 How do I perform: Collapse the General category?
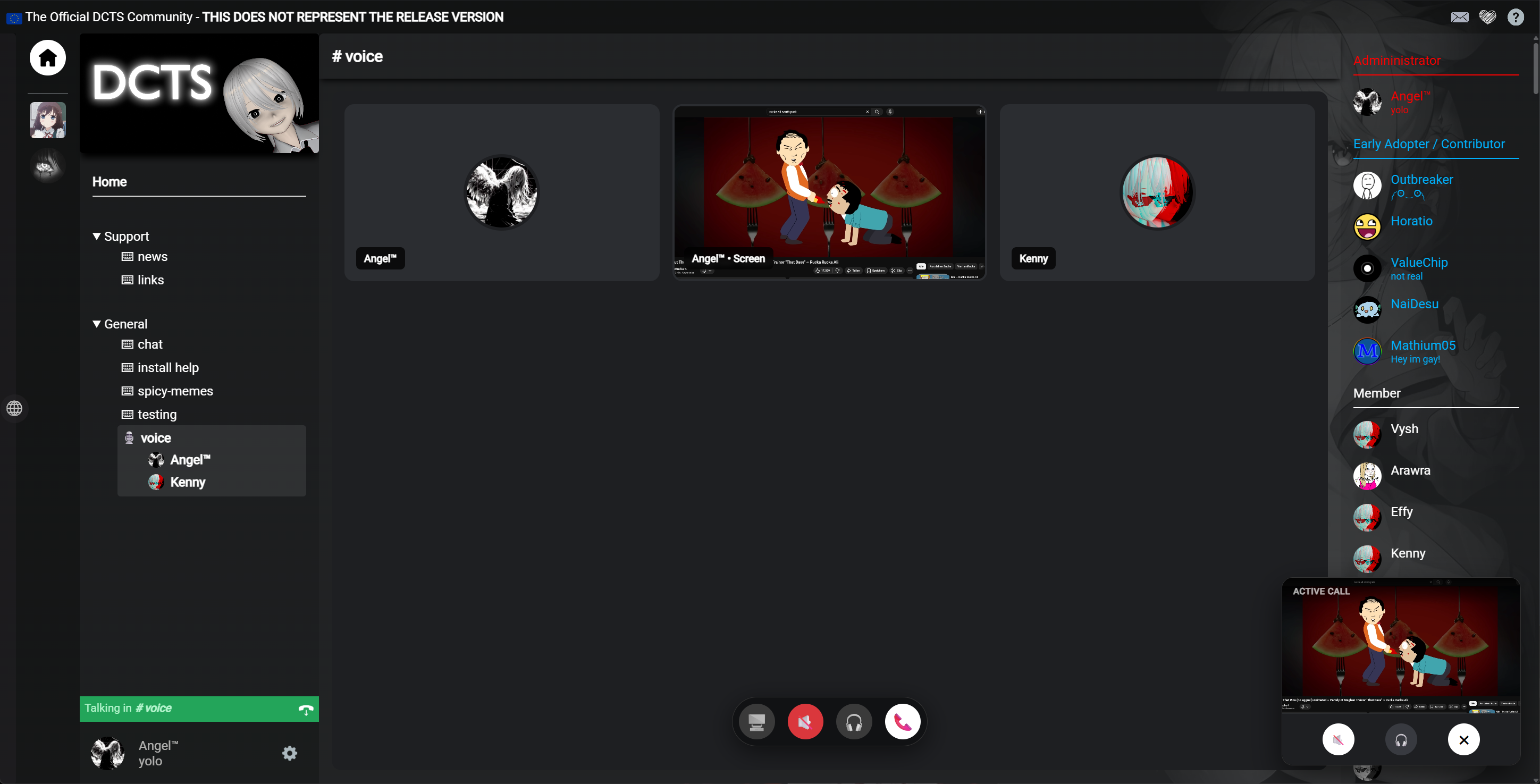pos(120,324)
